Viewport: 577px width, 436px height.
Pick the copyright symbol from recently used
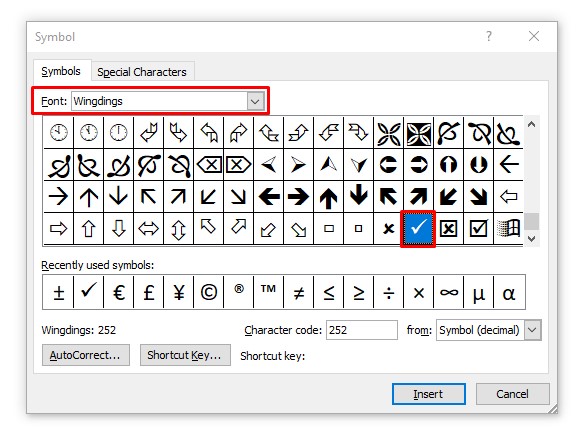[x=208, y=292]
